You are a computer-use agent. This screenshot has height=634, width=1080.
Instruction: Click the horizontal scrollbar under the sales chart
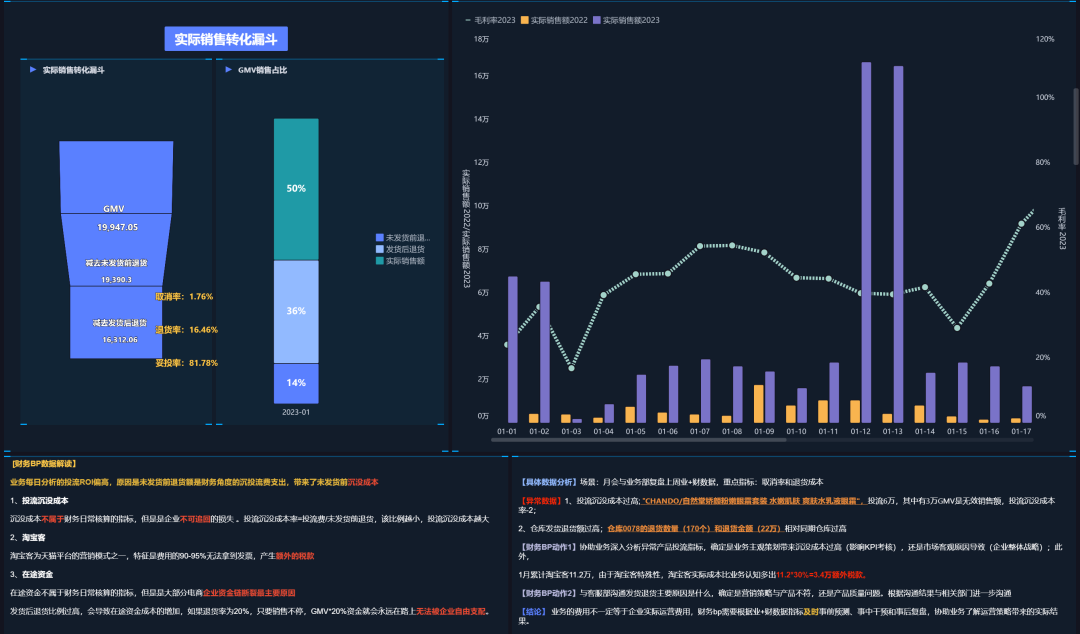coord(638,440)
